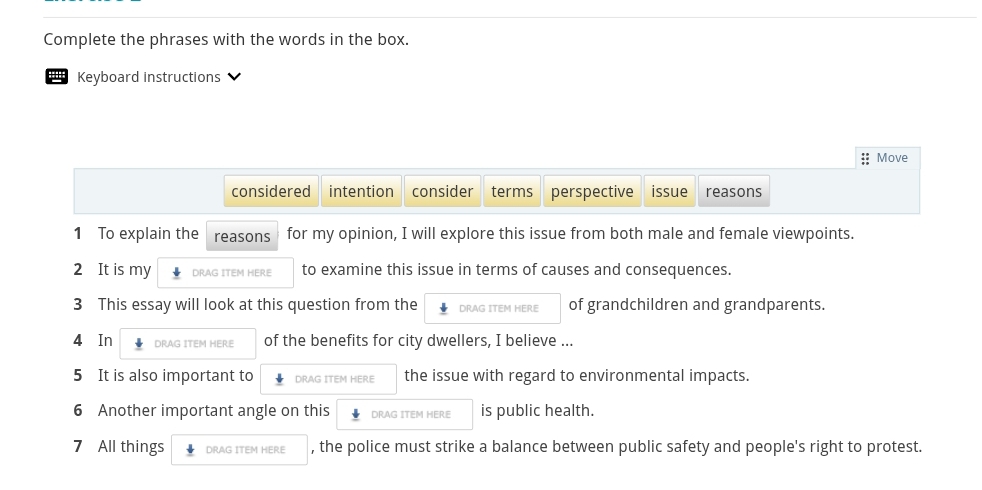Pick the 'consider' word tile
The height and width of the screenshot is (490, 982).
[442, 191]
